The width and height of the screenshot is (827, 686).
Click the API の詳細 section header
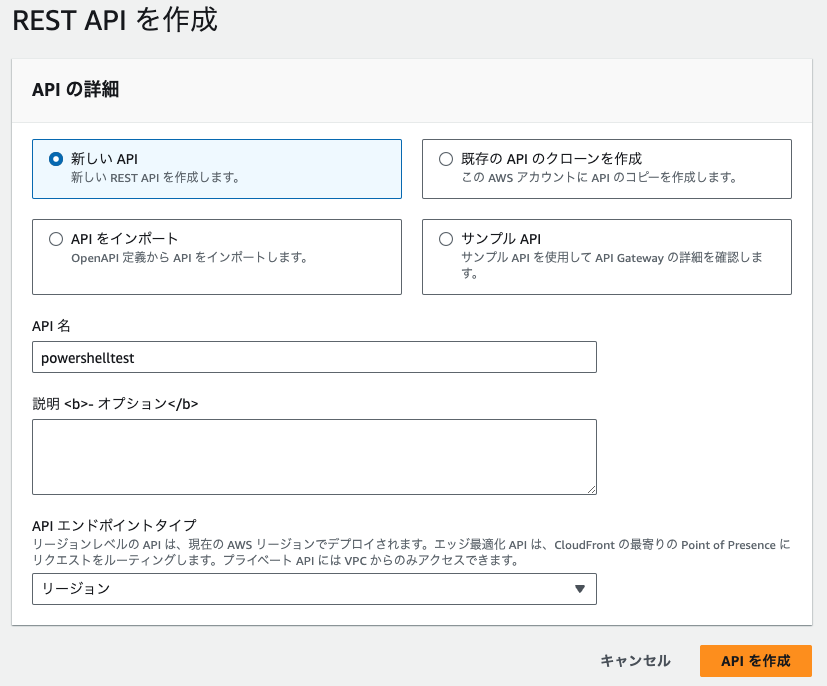point(75,90)
